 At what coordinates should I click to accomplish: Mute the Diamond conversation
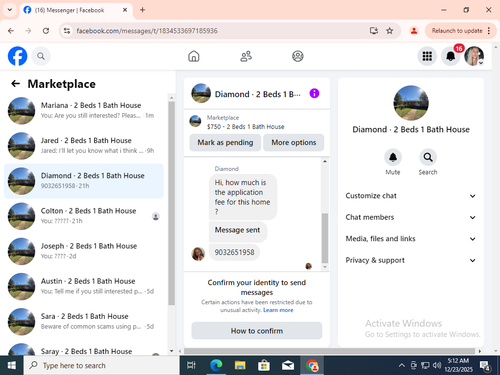[393, 157]
